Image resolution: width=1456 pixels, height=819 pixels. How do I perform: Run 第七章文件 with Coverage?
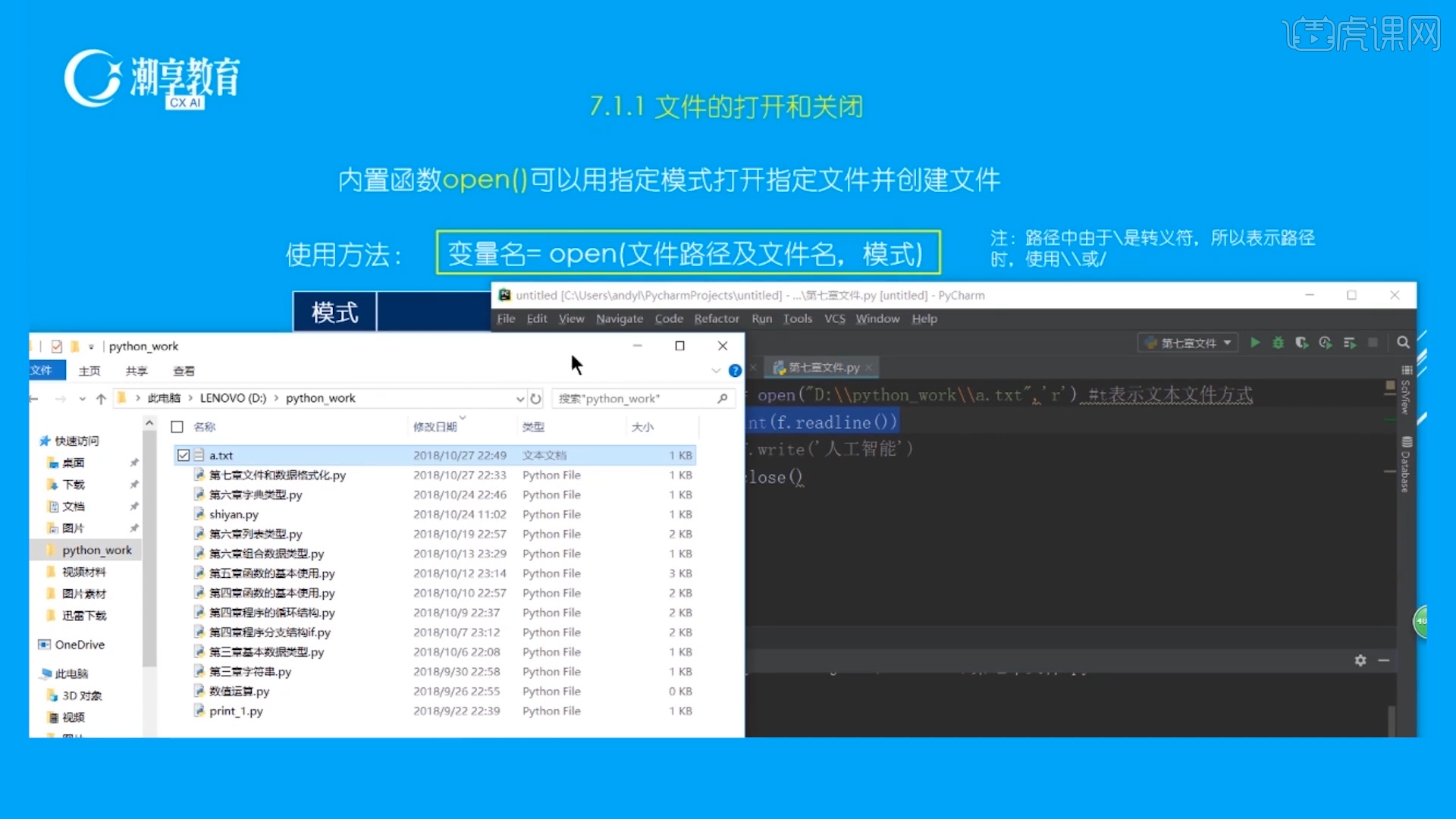[x=1302, y=343]
